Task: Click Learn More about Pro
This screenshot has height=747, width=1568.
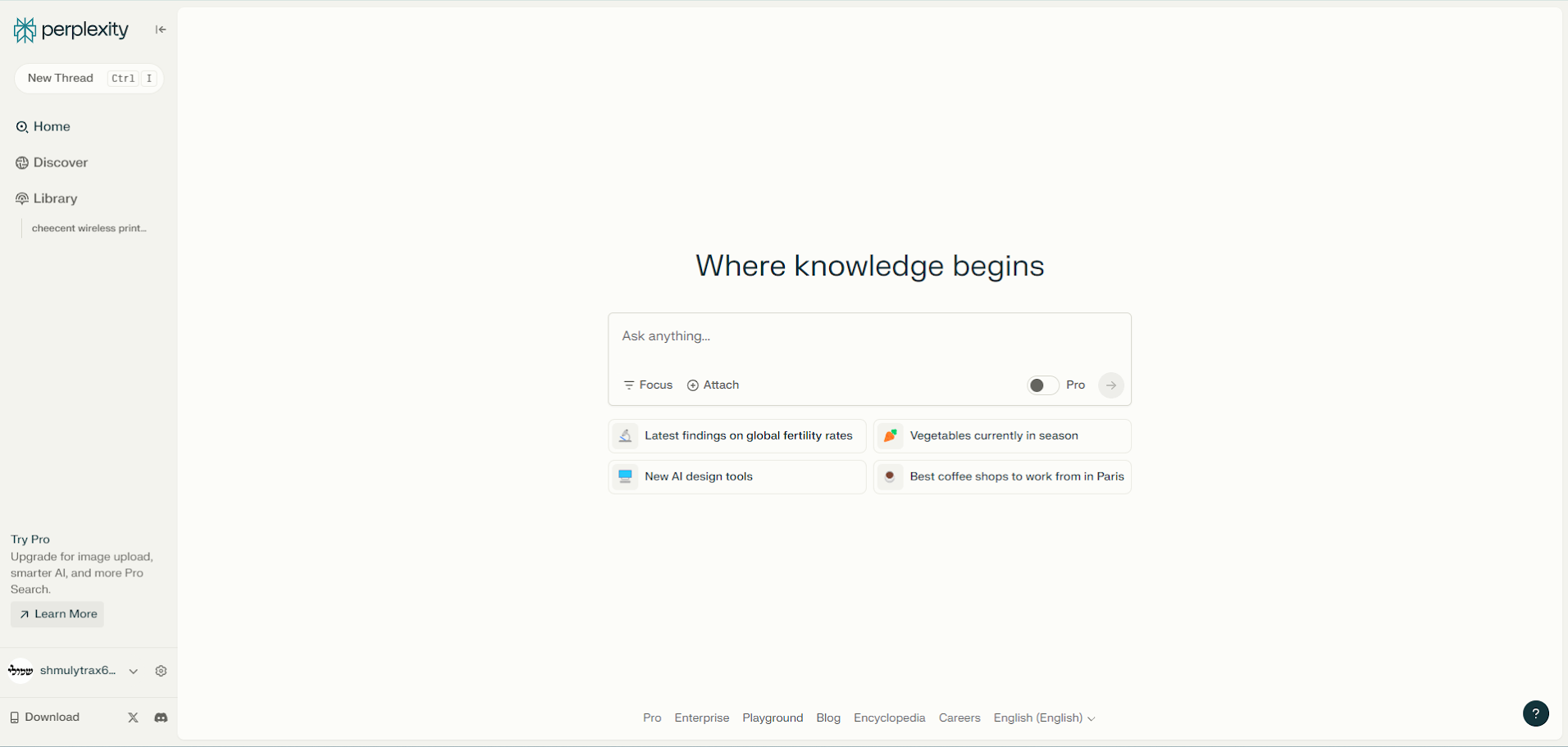Action: [x=57, y=614]
